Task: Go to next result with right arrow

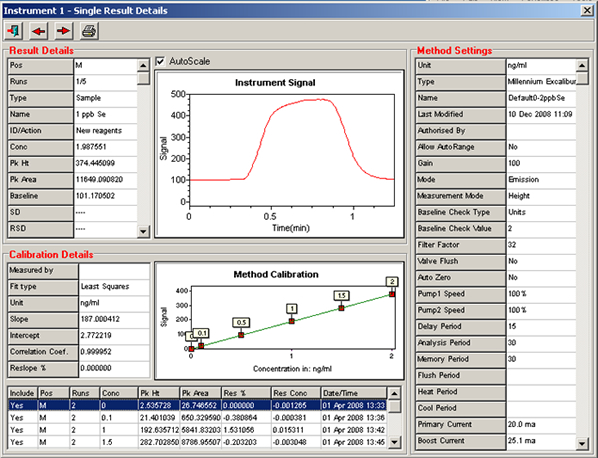Action: point(63,31)
